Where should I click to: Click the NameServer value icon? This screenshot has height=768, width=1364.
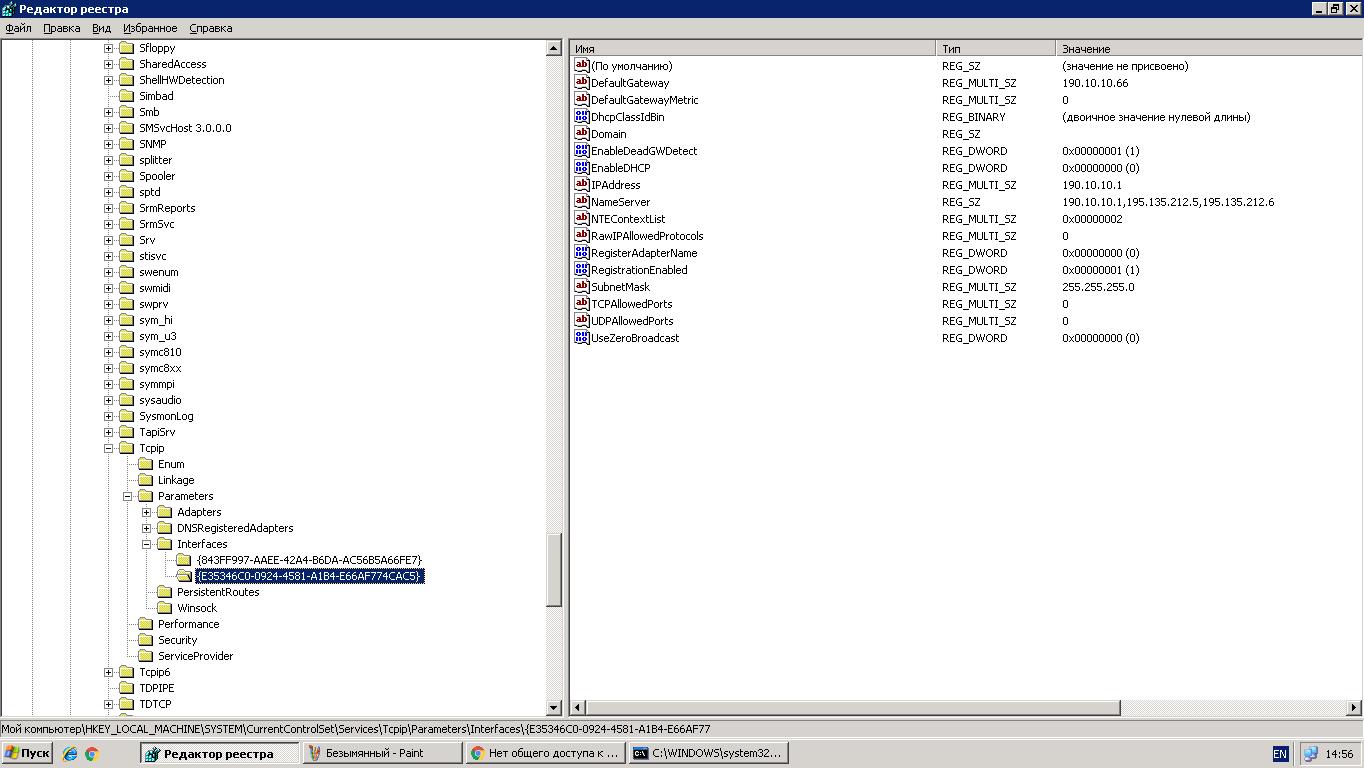point(582,202)
